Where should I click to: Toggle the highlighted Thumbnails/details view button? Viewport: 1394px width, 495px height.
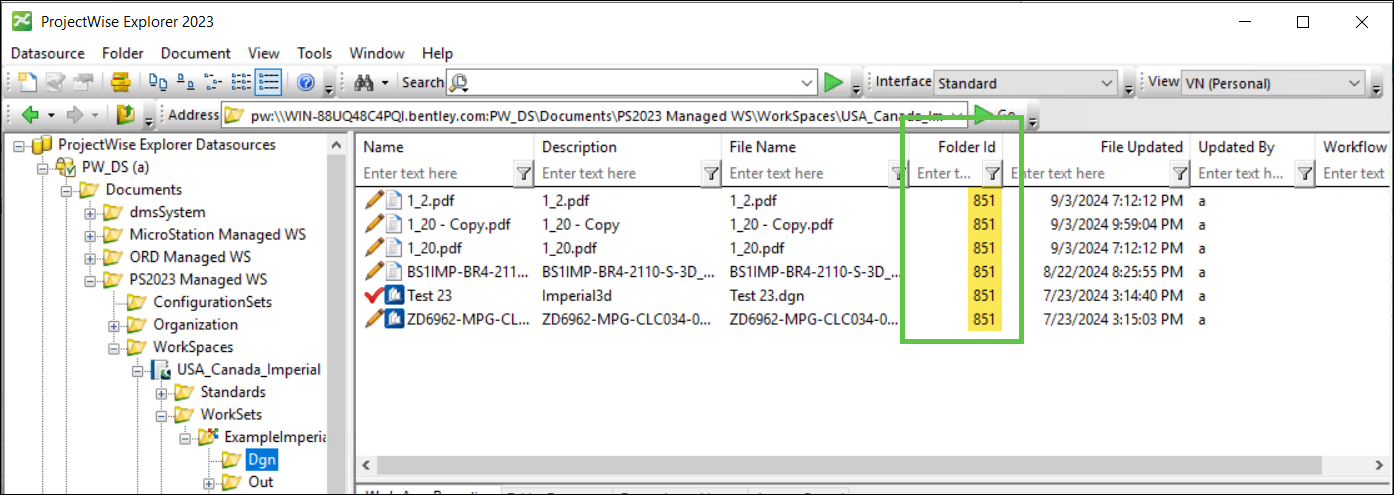tap(268, 82)
